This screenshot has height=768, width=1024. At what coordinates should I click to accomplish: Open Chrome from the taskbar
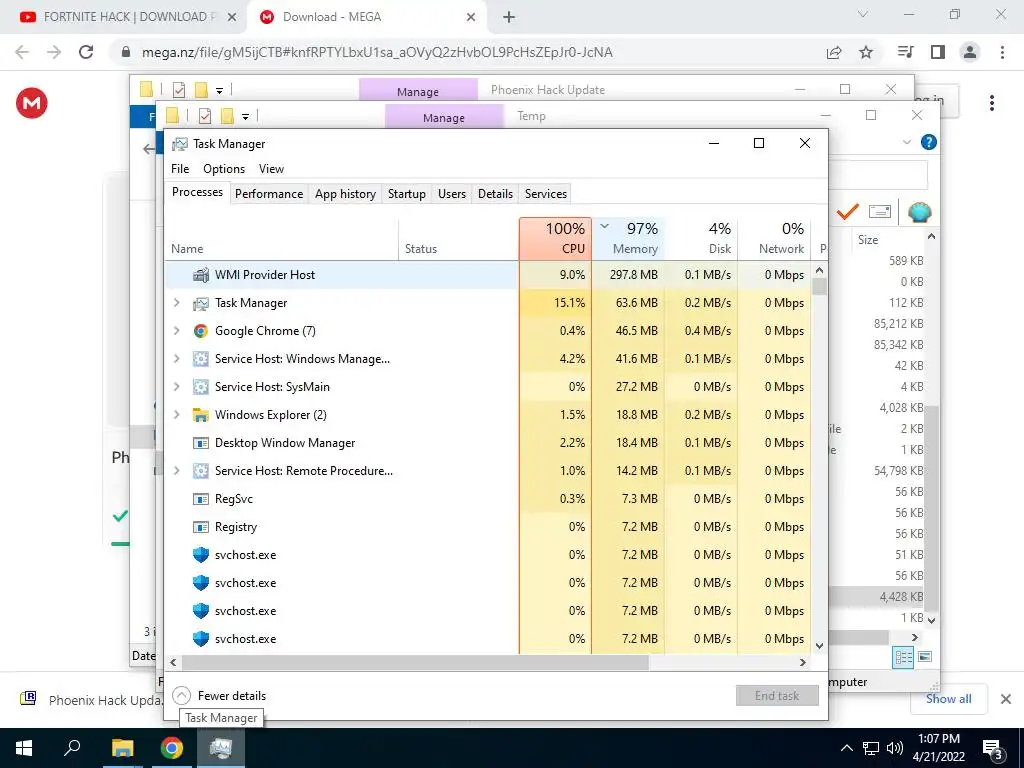172,748
